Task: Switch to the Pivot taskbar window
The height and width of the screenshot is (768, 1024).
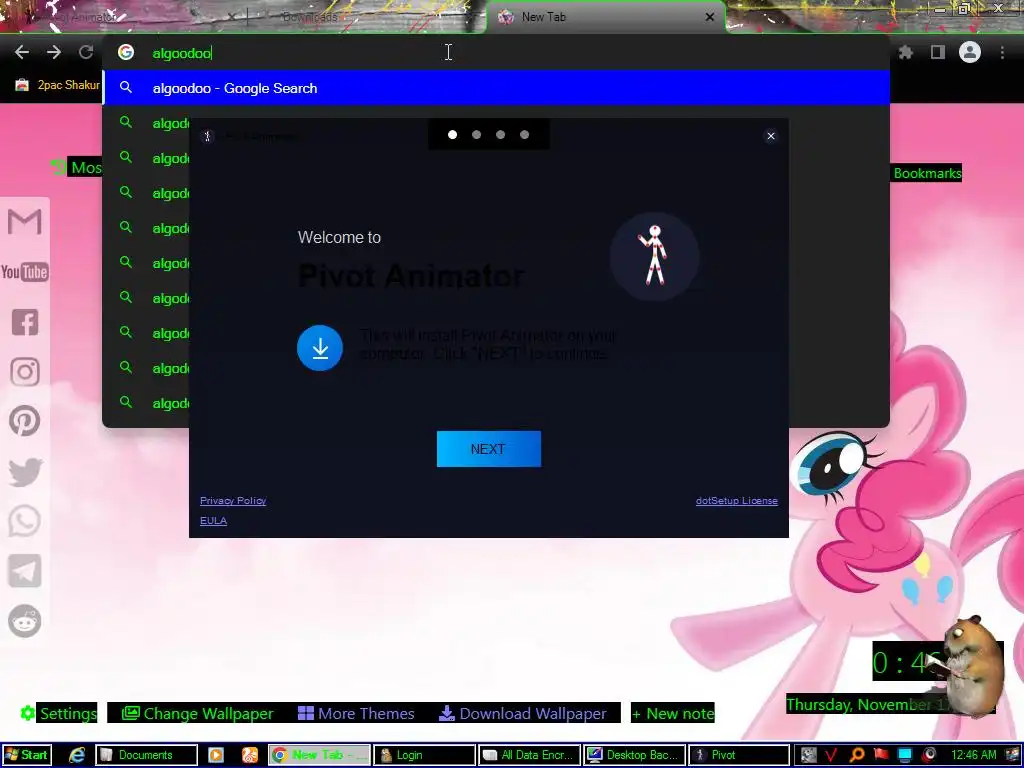Action: (x=739, y=755)
